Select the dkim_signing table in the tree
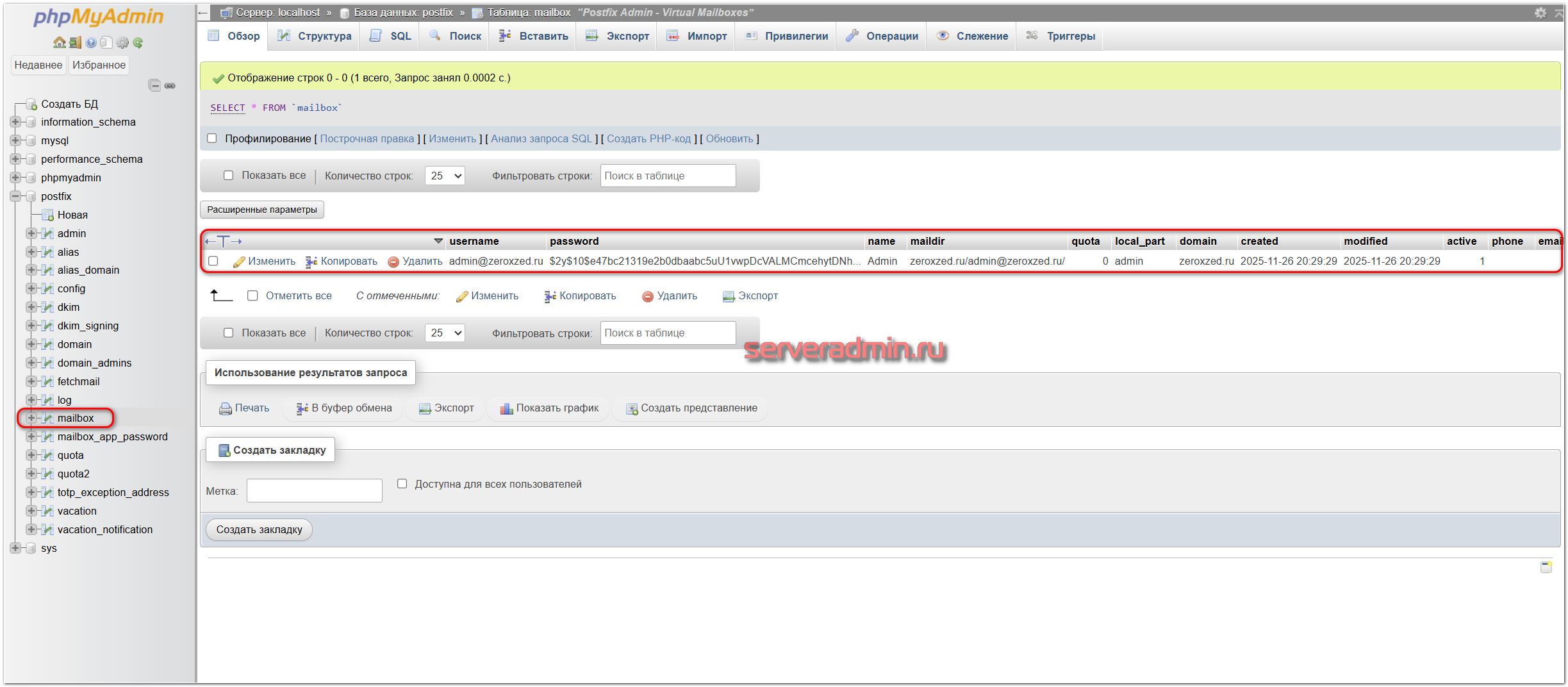1568x687 pixels. (88, 326)
